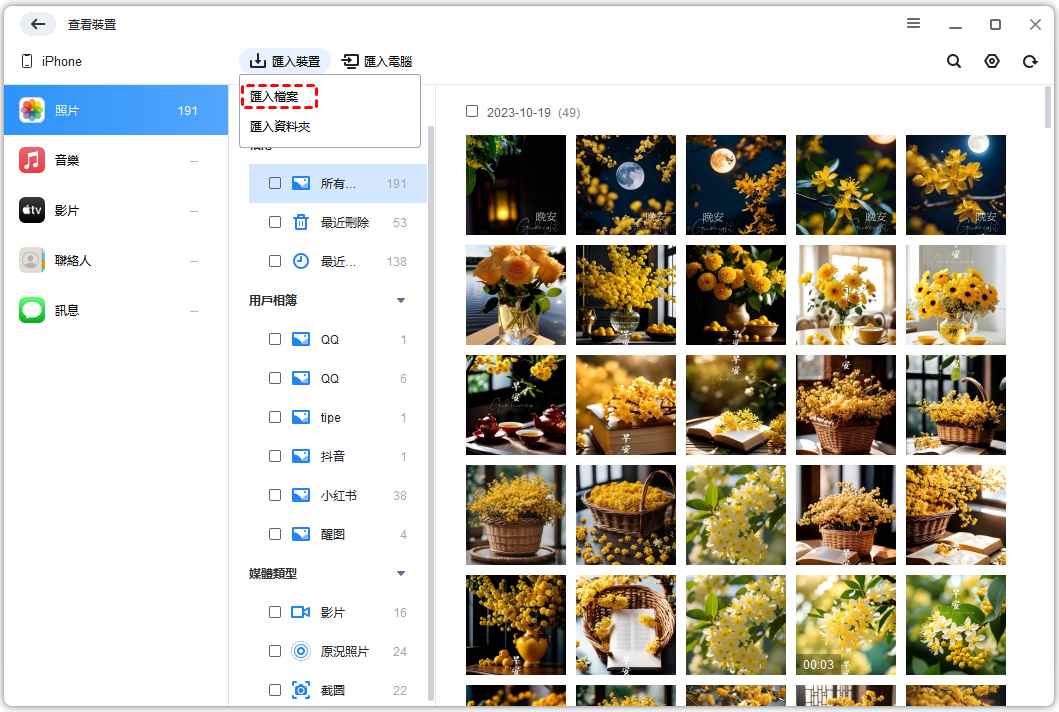Click the 匯入電腦 button
The width and height of the screenshot is (1059, 712).
pyautogui.click(x=377, y=61)
